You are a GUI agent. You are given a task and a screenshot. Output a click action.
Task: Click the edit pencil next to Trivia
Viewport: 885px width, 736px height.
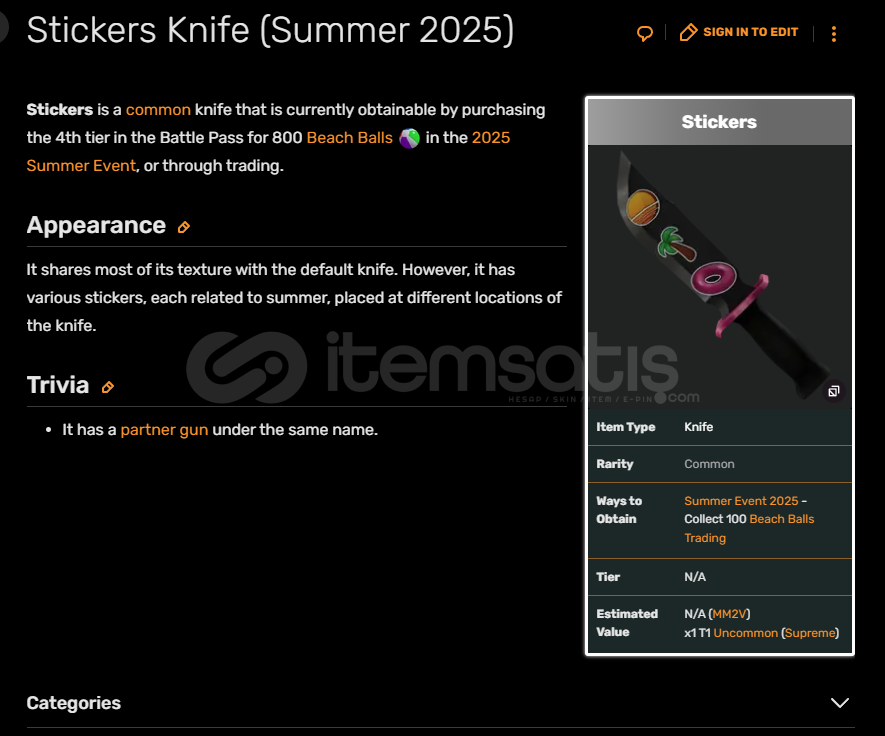pyautogui.click(x=107, y=387)
